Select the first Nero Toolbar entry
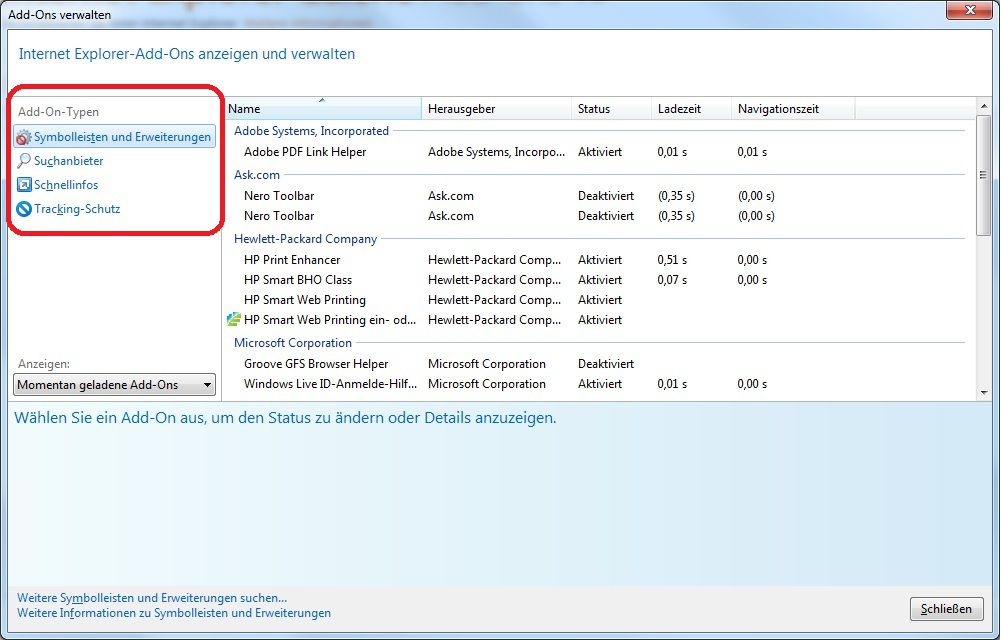 point(279,196)
